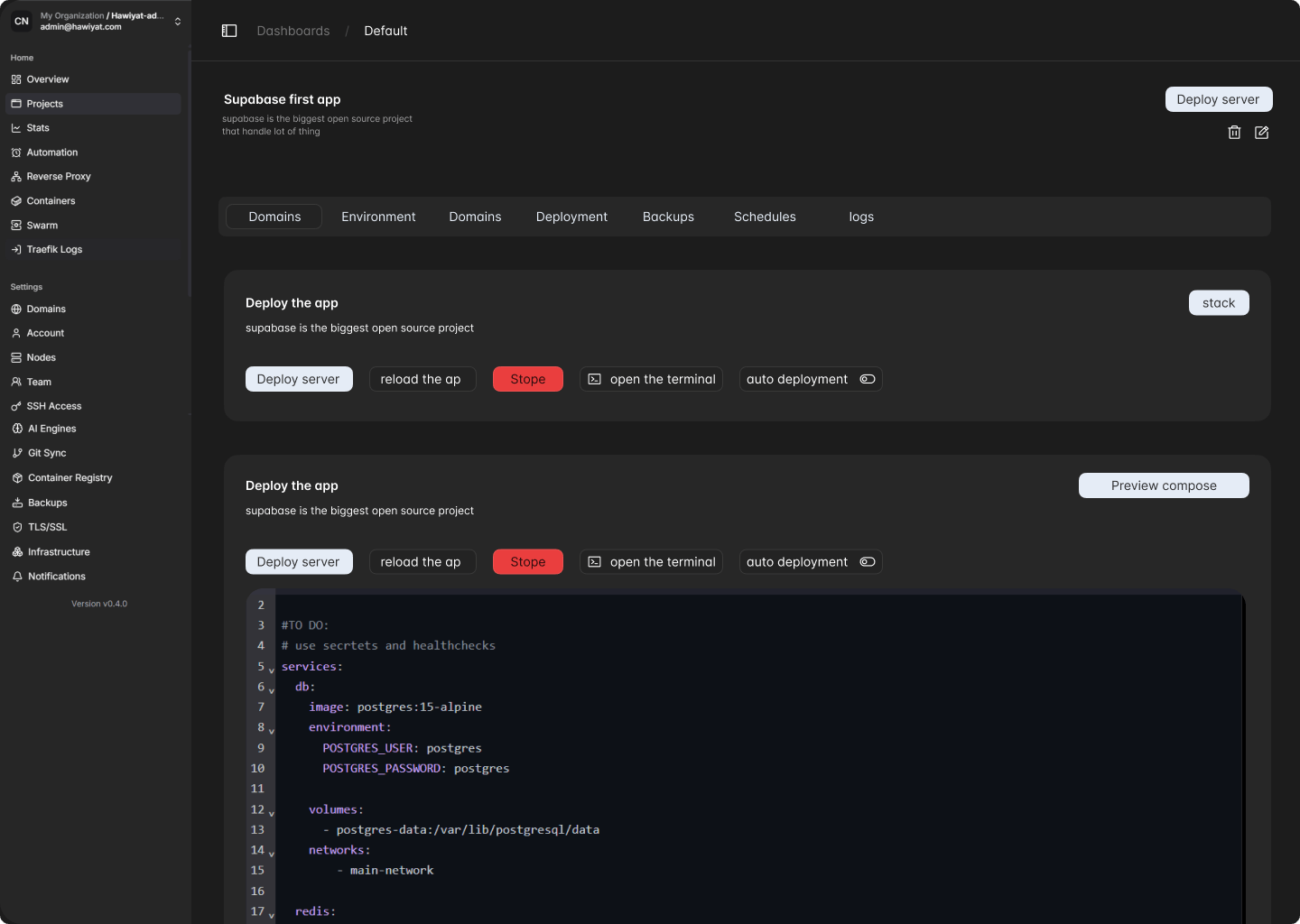1300x924 pixels.
Task: Open the organization switcher chevron
Action: [177, 20]
